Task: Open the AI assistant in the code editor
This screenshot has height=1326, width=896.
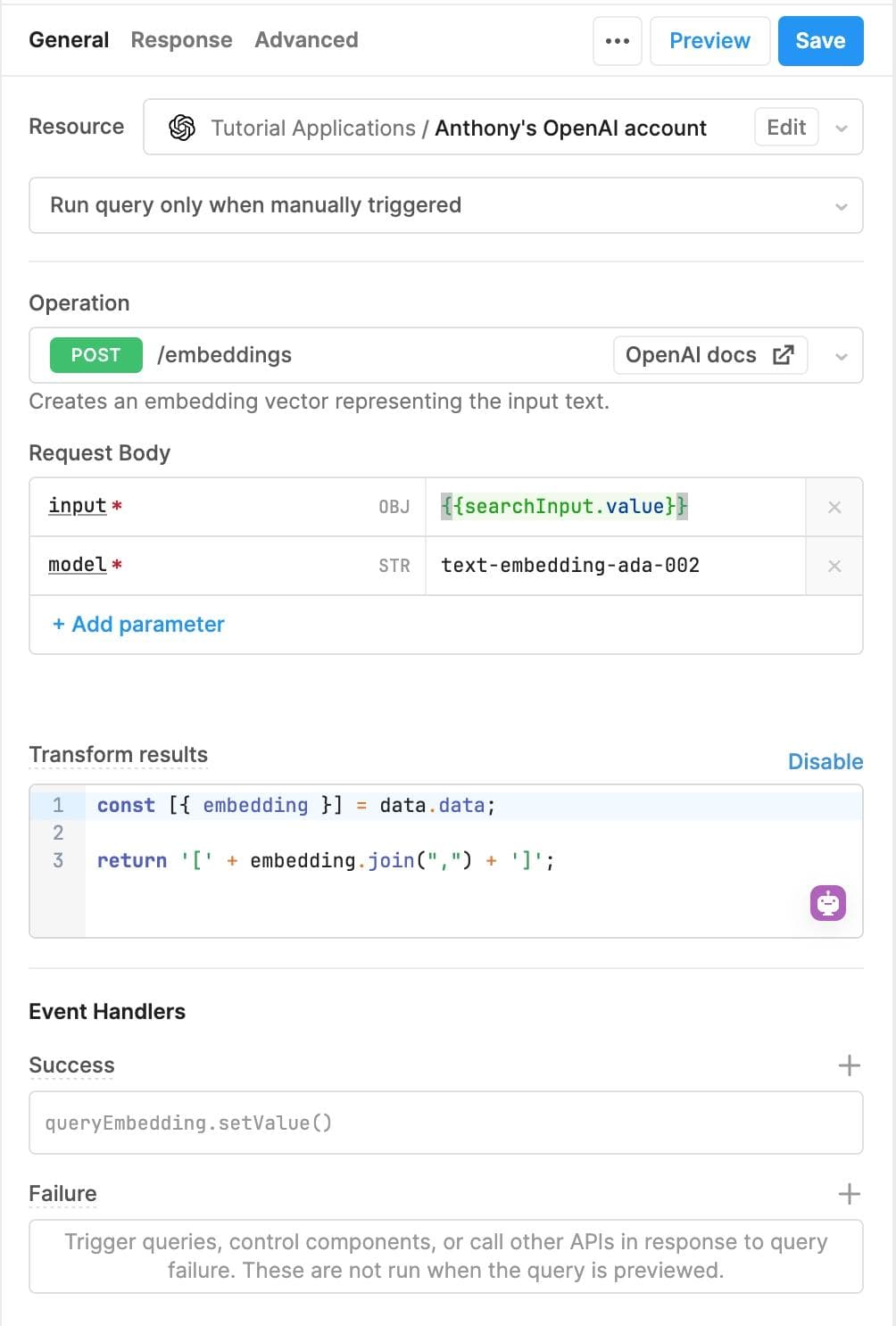Action: click(x=827, y=903)
